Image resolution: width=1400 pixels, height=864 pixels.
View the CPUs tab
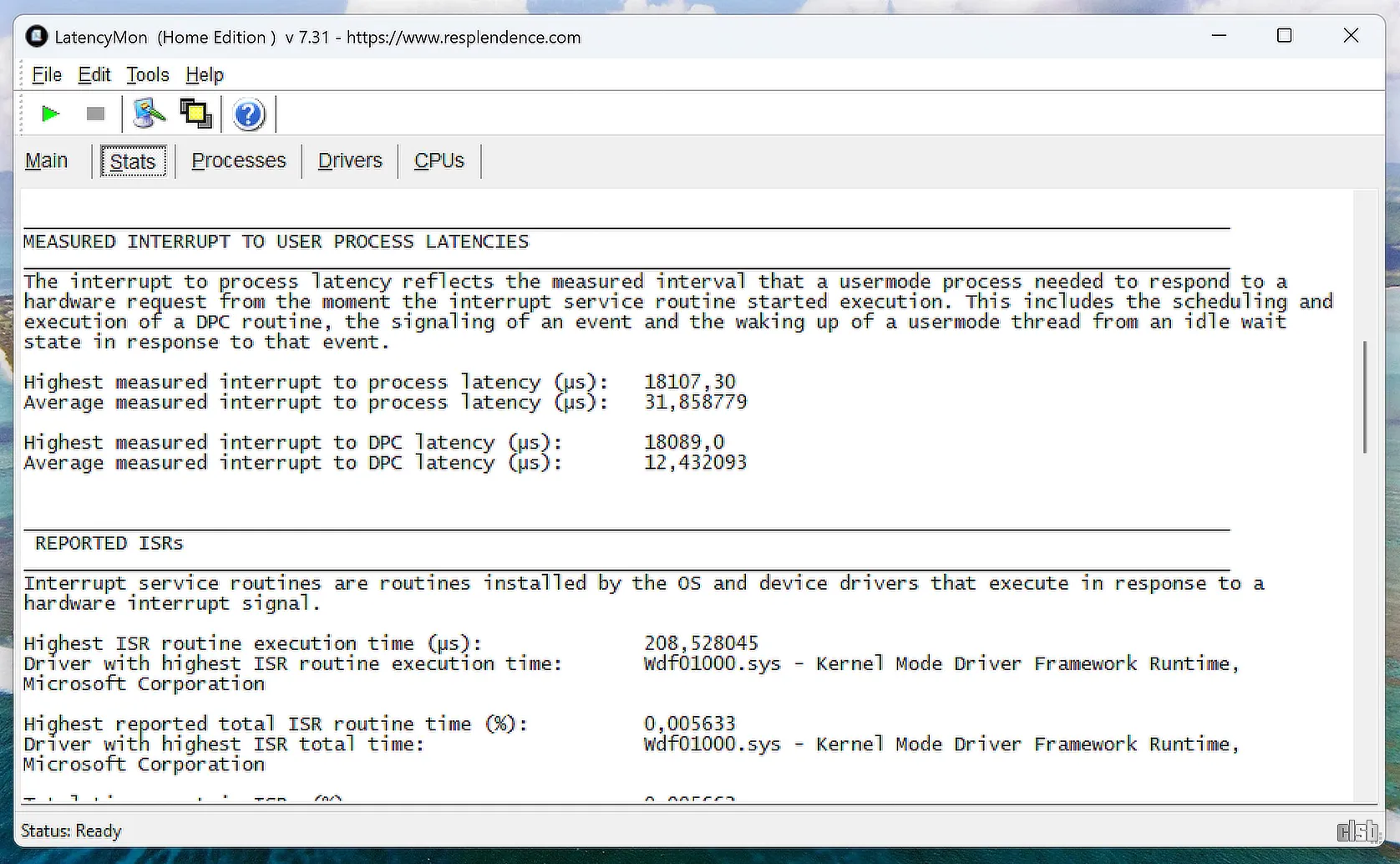(439, 160)
